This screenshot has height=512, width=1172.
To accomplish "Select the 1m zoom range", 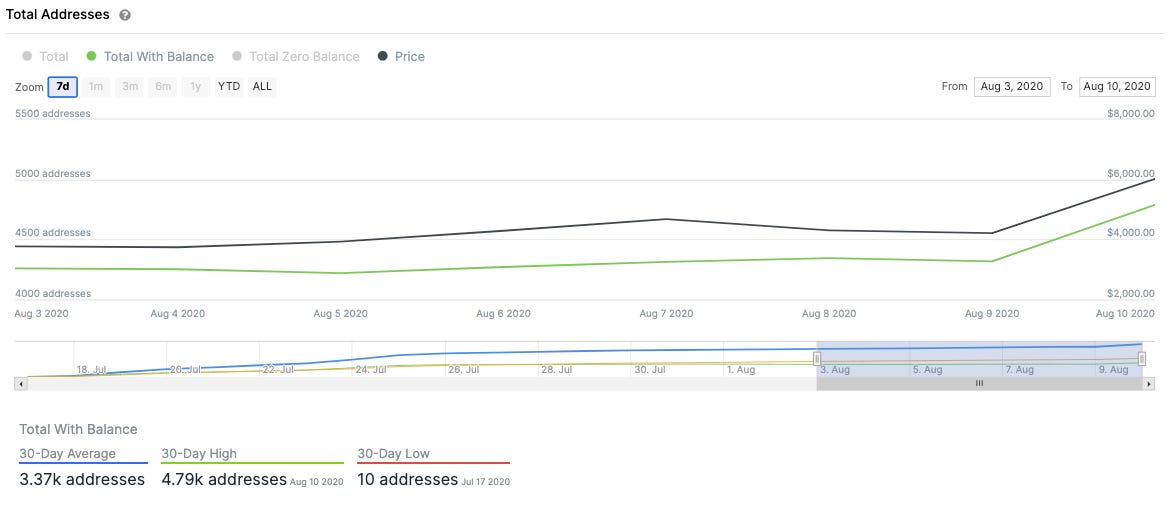I will tap(96, 87).
